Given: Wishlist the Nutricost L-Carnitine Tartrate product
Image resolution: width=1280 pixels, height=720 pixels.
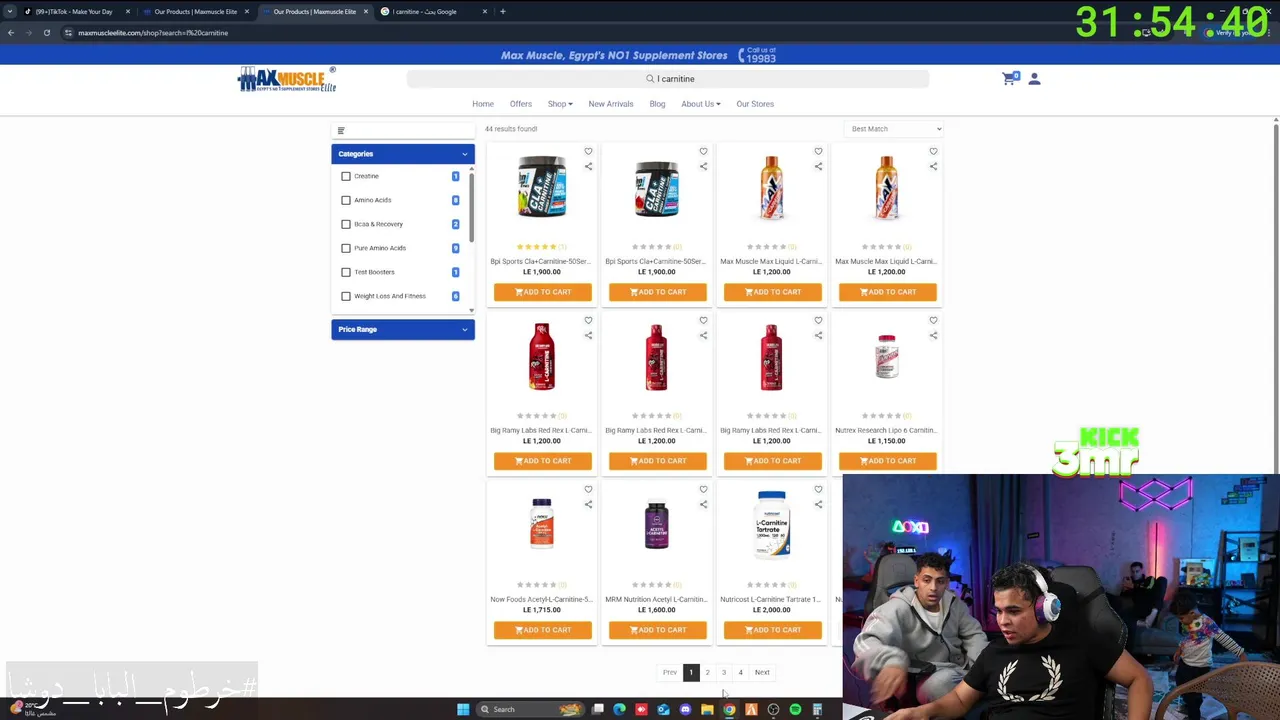Looking at the screenshot, I should tap(818, 490).
